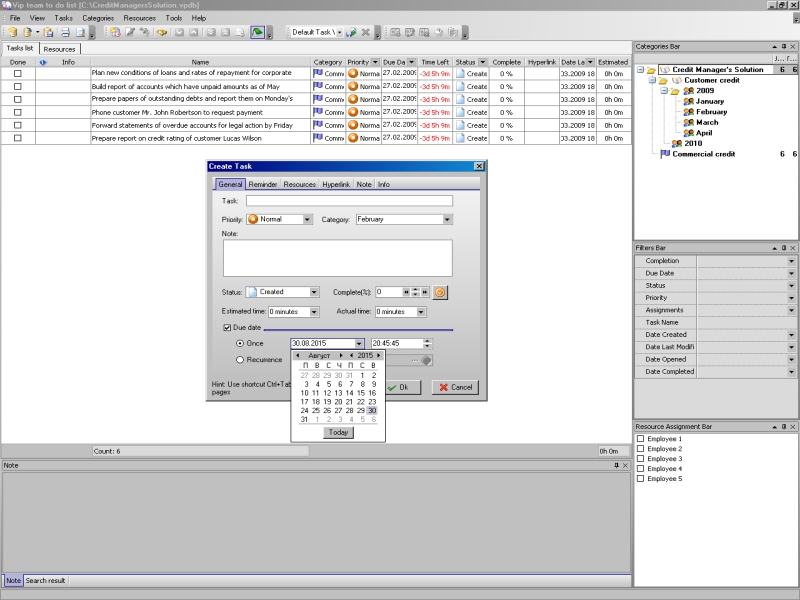The image size is (800, 600).
Task: Click the Task name input field
Action: click(x=349, y=201)
